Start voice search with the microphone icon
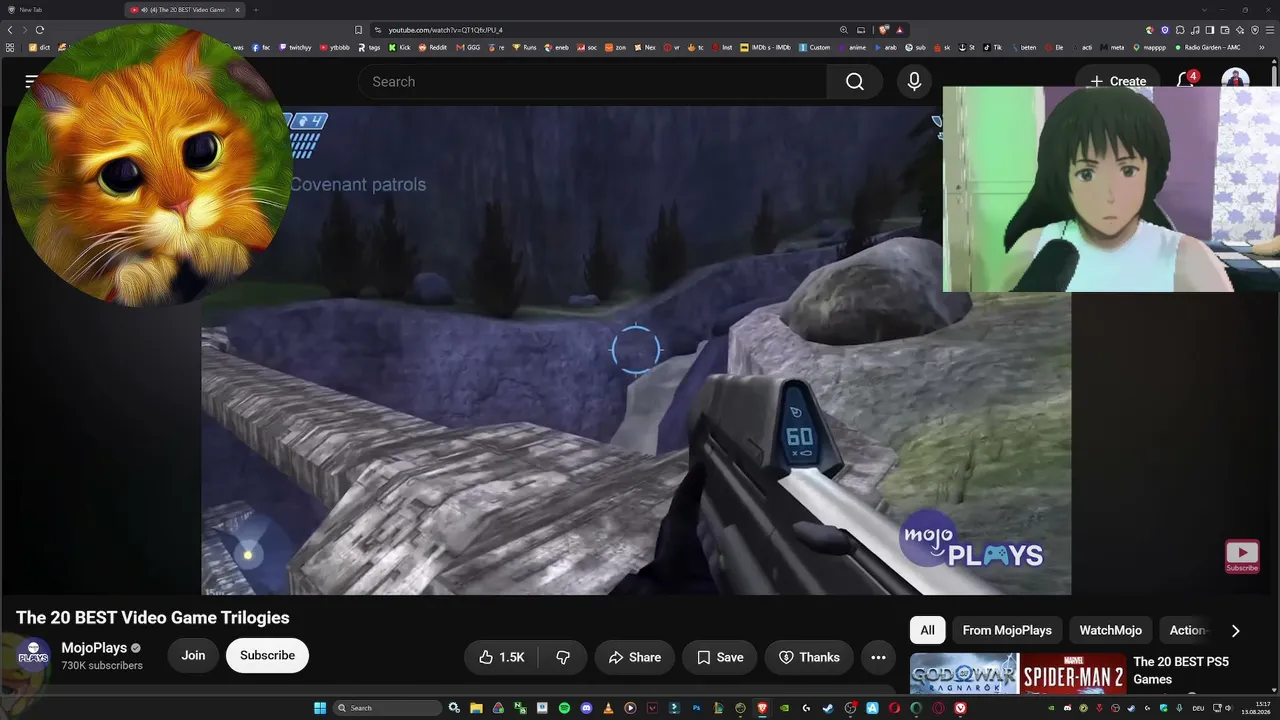Viewport: 1280px width, 720px height. click(x=914, y=82)
